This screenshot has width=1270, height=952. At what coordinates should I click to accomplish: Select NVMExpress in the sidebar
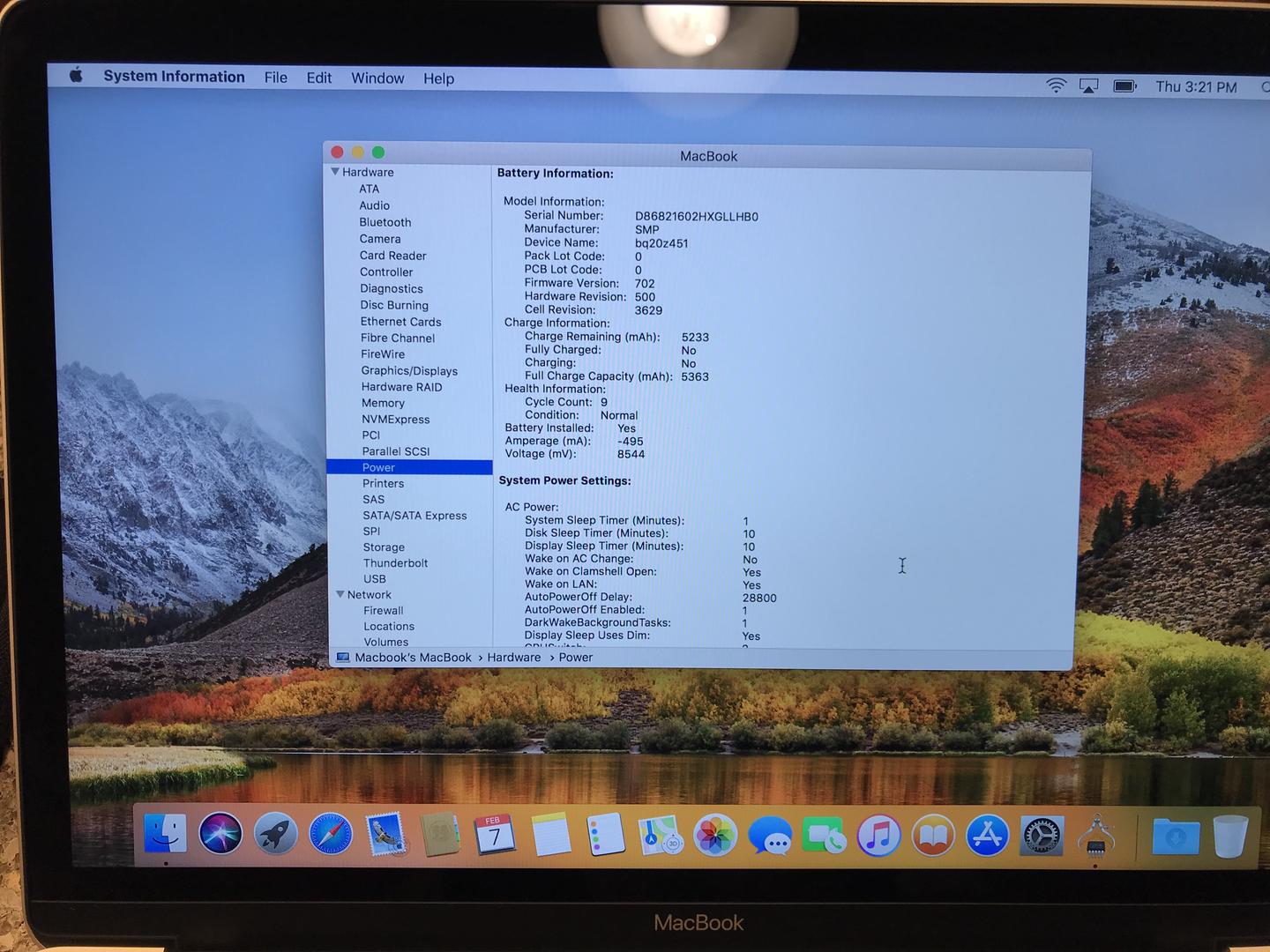tap(396, 420)
